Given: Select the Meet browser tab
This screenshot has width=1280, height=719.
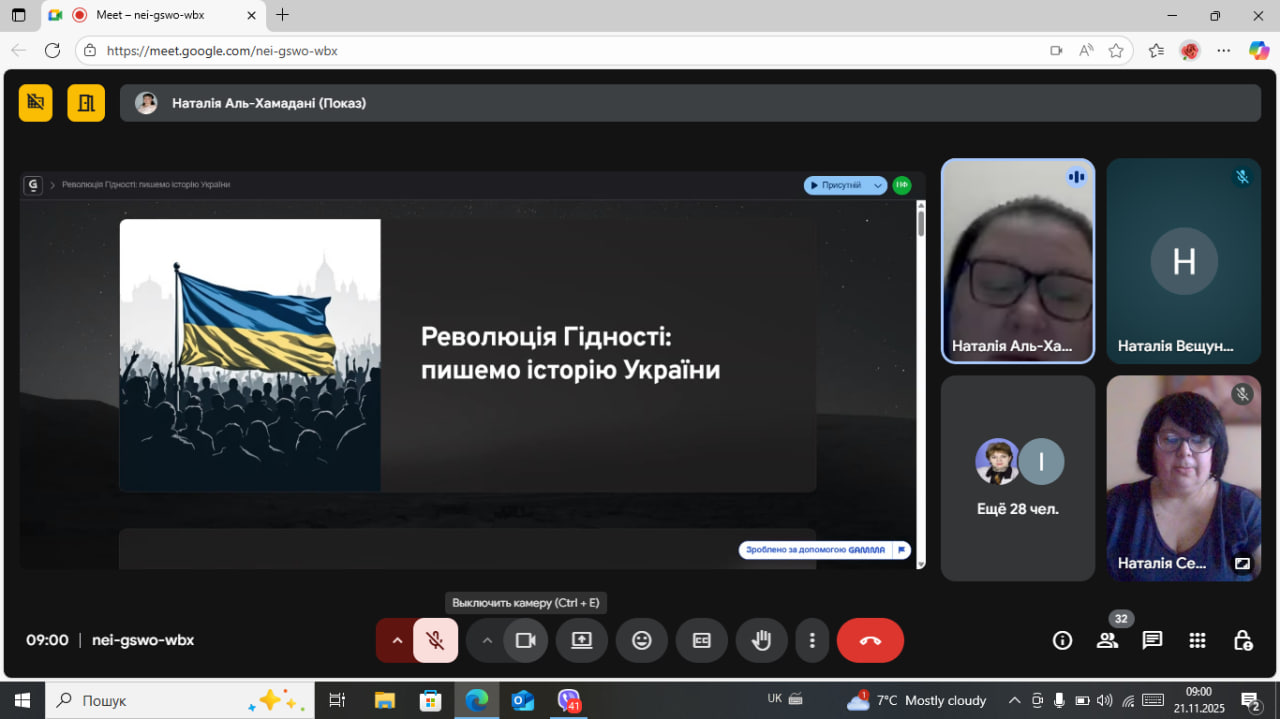Looking at the screenshot, I should (x=150, y=15).
